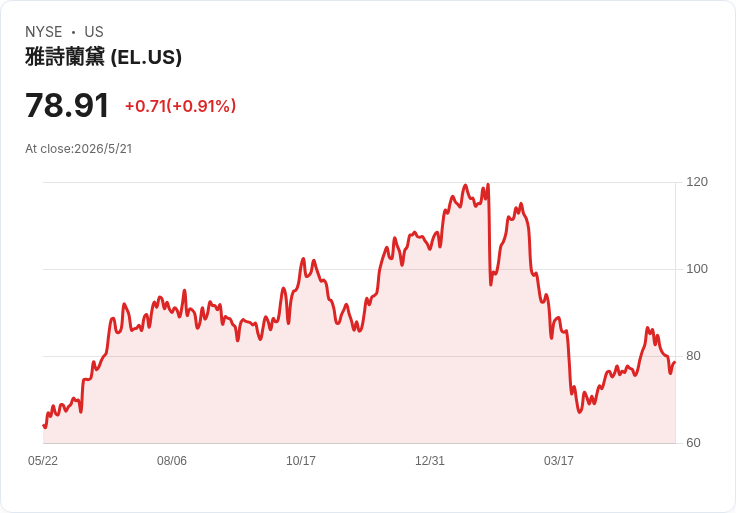Image resolution: width=736 pixels, height=513 pixels.
Task: Click the At close:2026/5/21 timestamp
Action: [79, 149]
